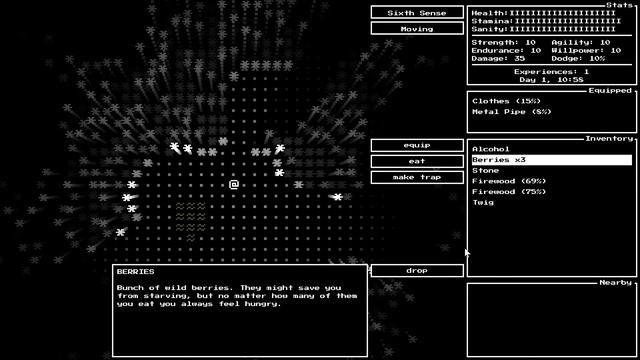
Task: Click the Stamina bar in Stats
Action: (546, 21)
